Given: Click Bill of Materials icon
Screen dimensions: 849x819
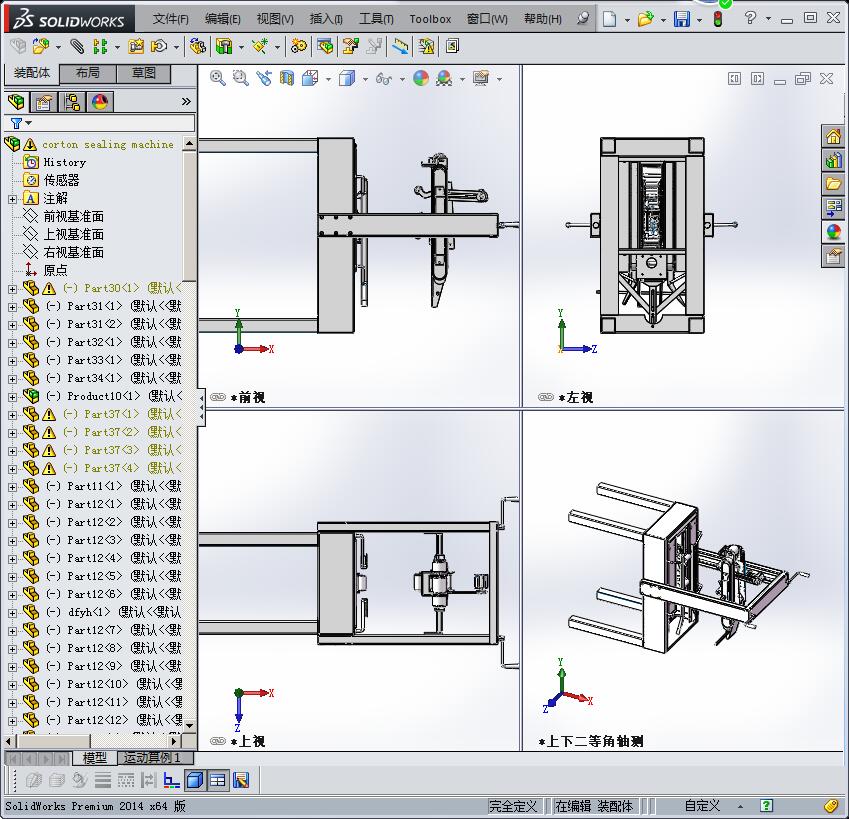Looking at the screenshot, I should tap(325, 47).
